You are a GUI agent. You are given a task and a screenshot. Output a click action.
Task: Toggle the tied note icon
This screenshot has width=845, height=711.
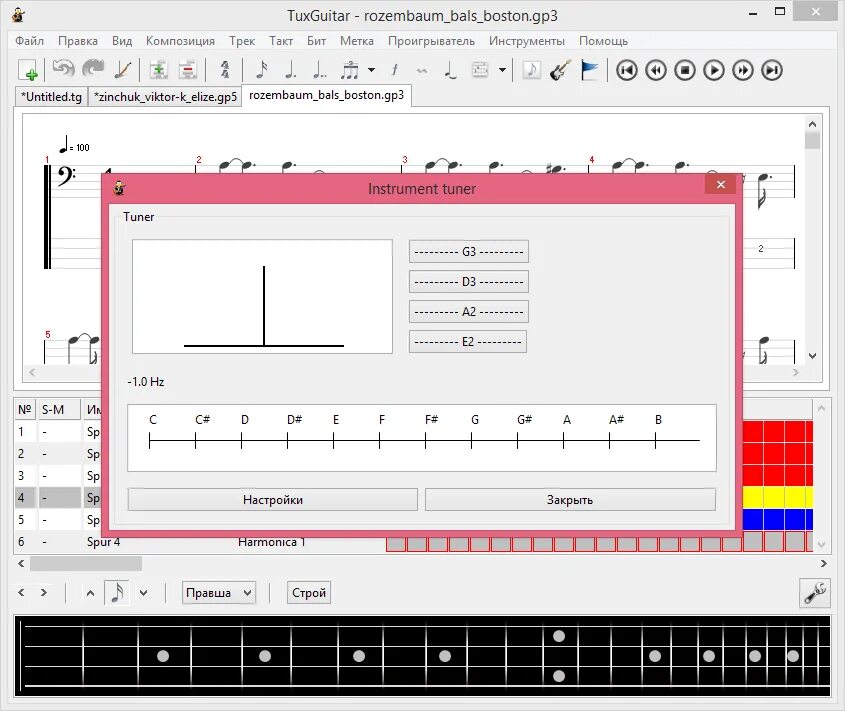[x=451, y=70]
